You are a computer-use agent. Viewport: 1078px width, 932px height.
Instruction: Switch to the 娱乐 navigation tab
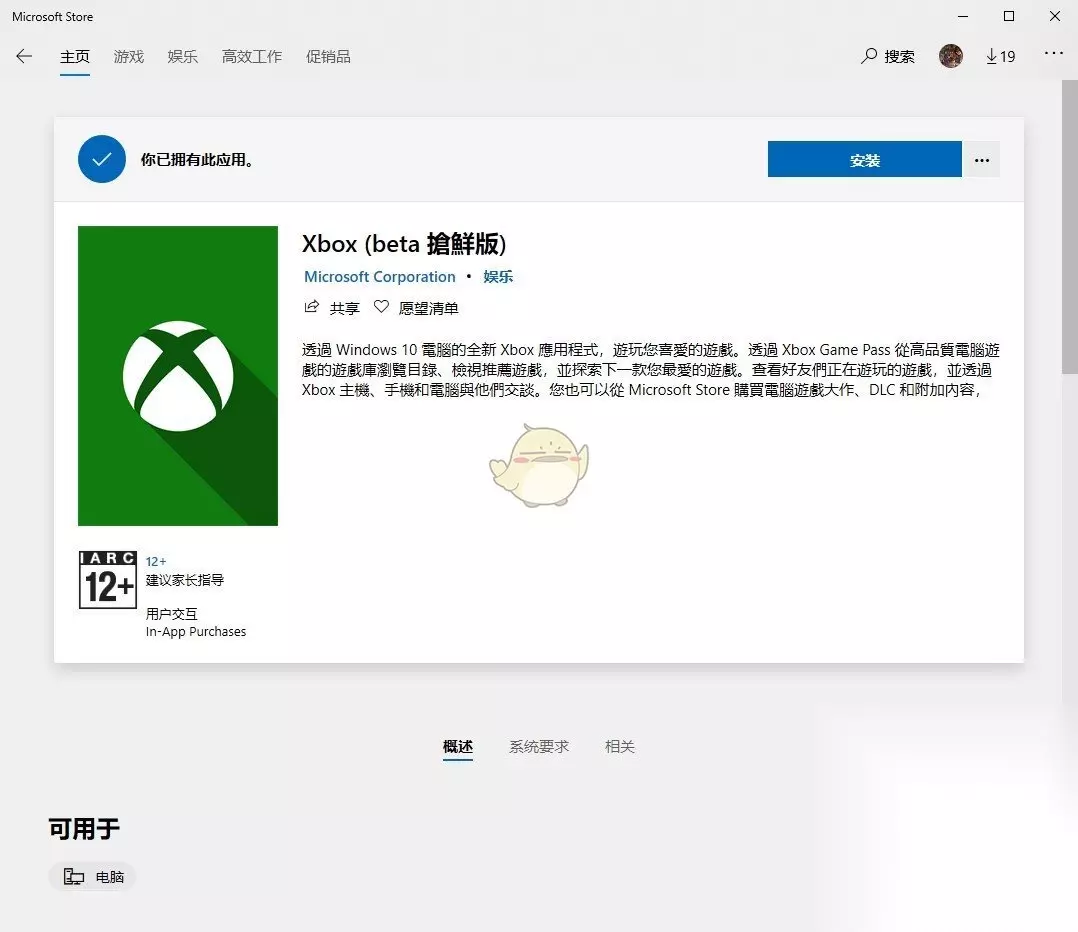tap(182, 57)
